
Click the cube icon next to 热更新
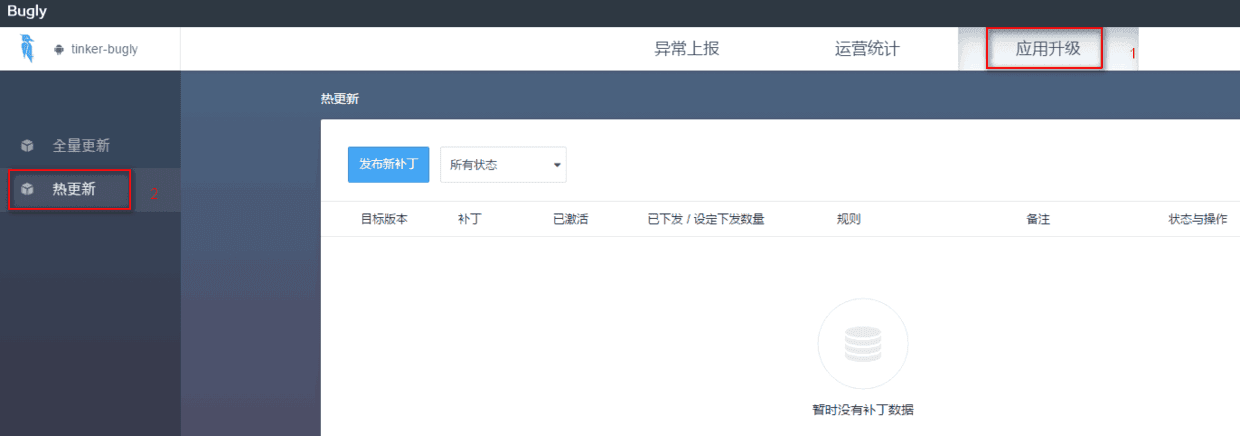pyautogui.click(x=28, y=189)
